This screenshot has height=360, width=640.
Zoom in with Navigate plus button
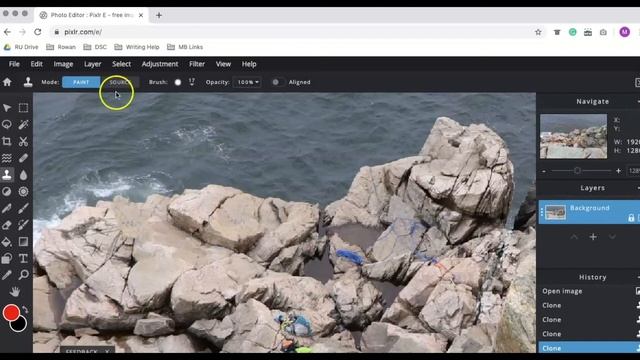[618, 171]
